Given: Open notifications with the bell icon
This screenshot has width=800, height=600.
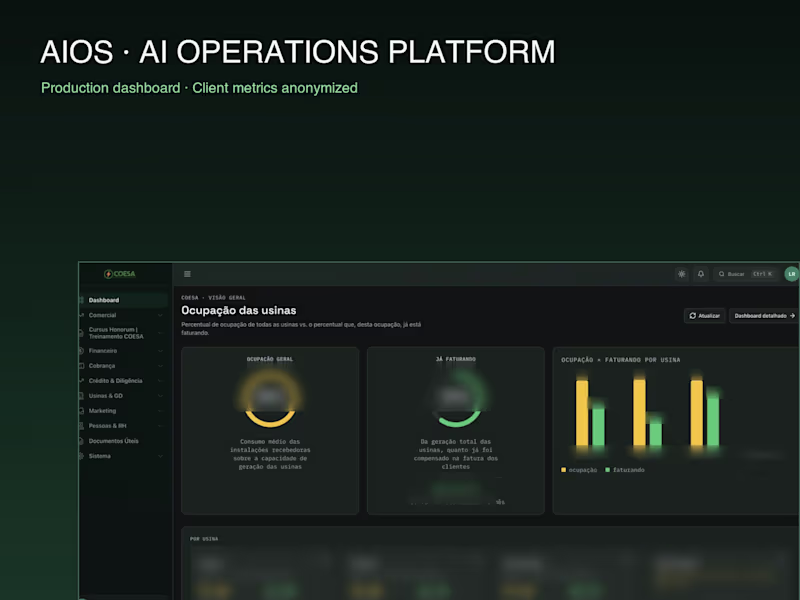Looking at the screenshot, I should tap(701, 274).
